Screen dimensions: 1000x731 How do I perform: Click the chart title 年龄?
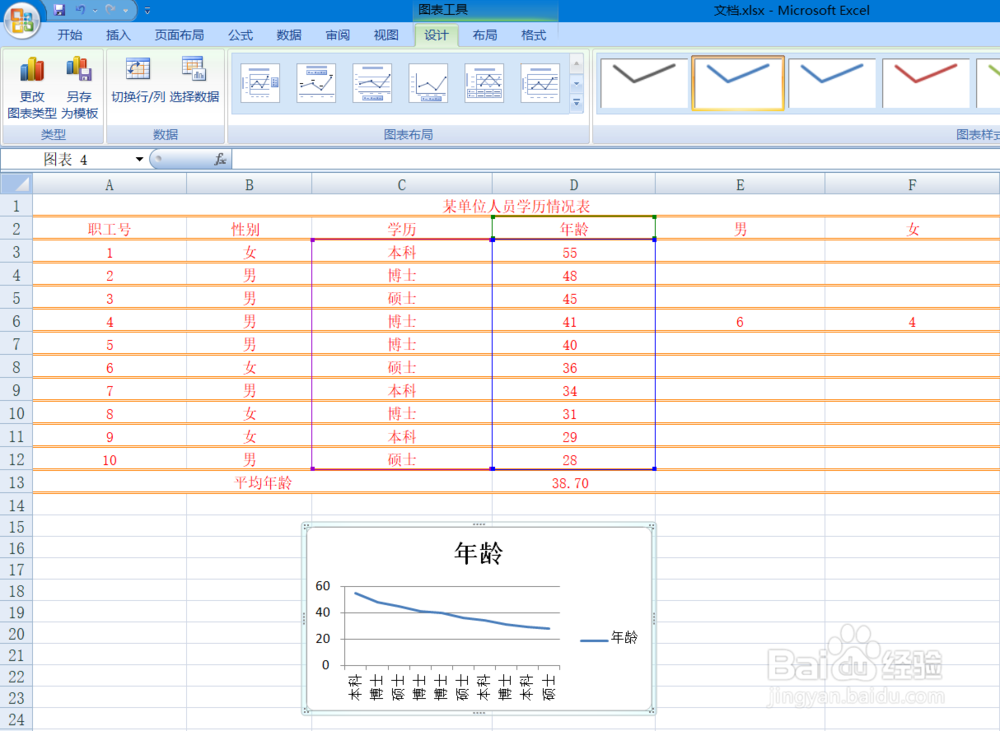478,552
